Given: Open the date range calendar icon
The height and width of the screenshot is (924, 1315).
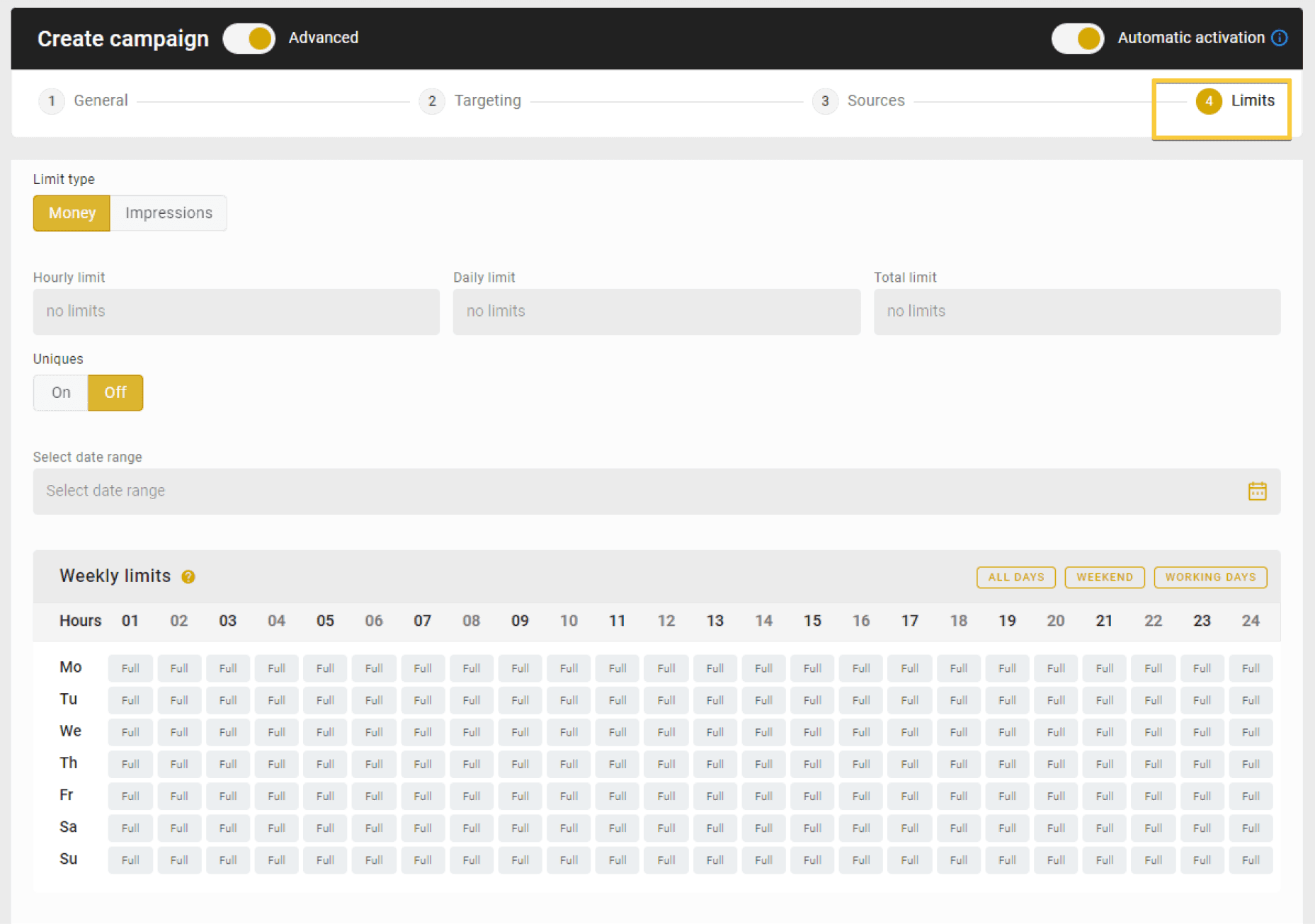Looking at the screenshot, I should (1257, 491).
